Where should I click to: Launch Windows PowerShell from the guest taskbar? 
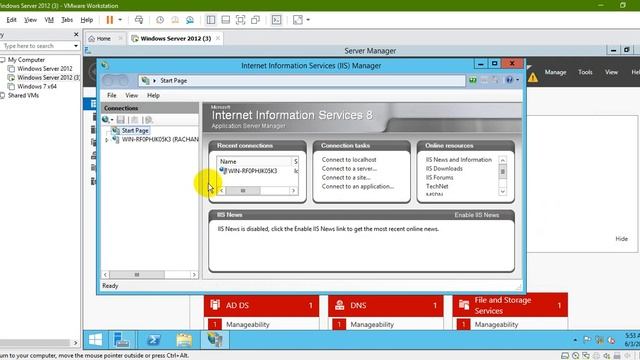(153, 340)
